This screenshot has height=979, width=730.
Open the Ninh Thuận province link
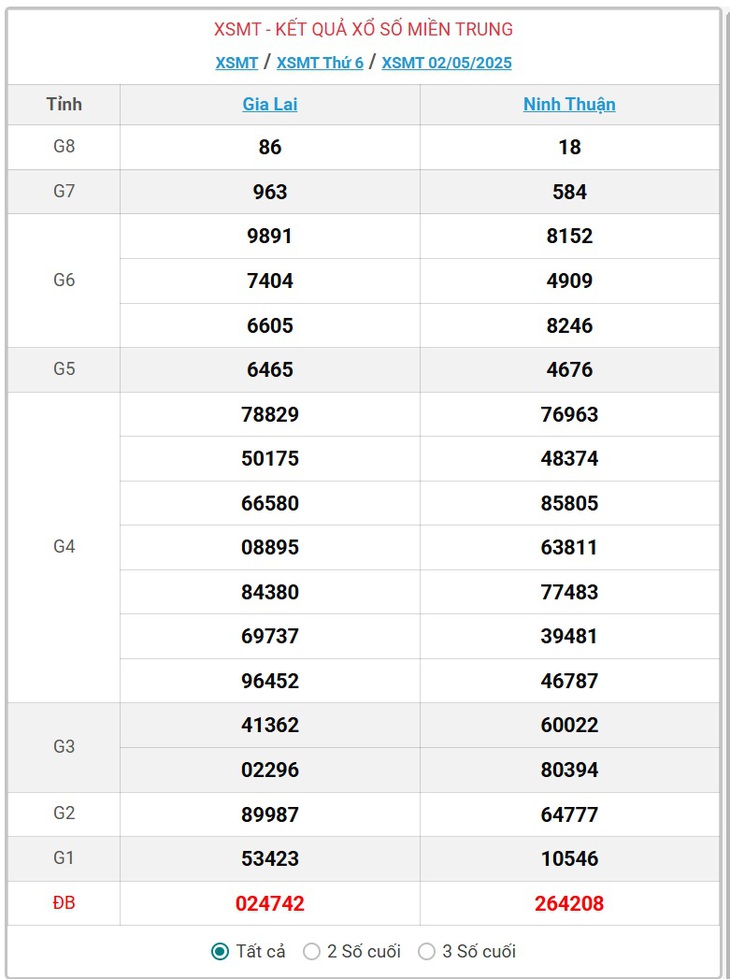[570, 104]
